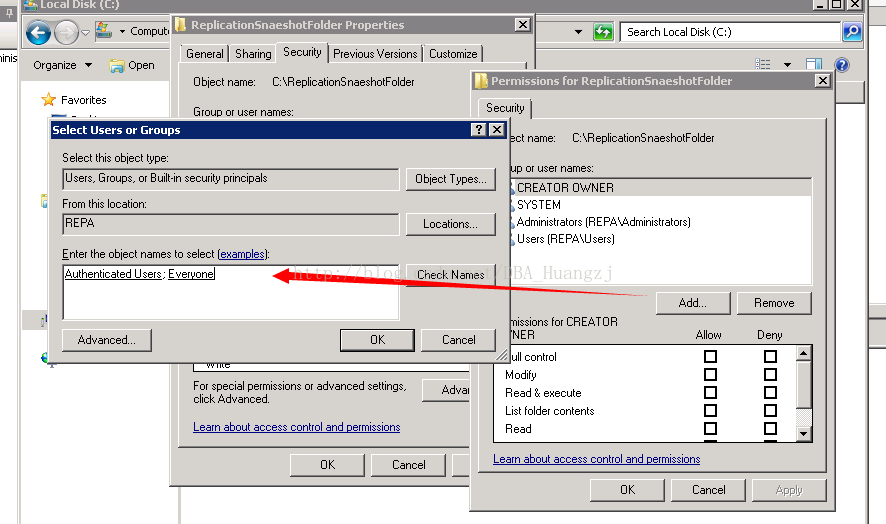This screenshot has height=524, width=886.
Task: Open Explorer help question mark icon
Action: [842, 64]
